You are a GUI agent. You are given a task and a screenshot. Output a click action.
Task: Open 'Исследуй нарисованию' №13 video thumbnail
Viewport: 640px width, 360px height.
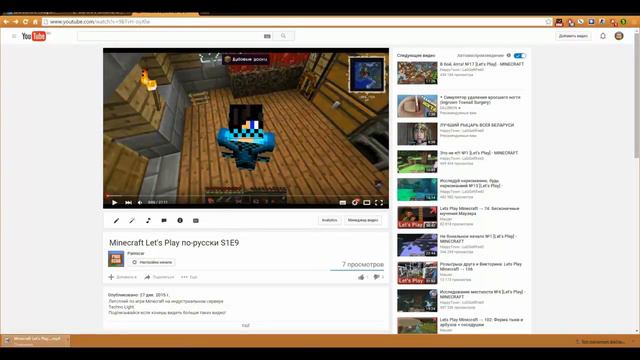417,189
